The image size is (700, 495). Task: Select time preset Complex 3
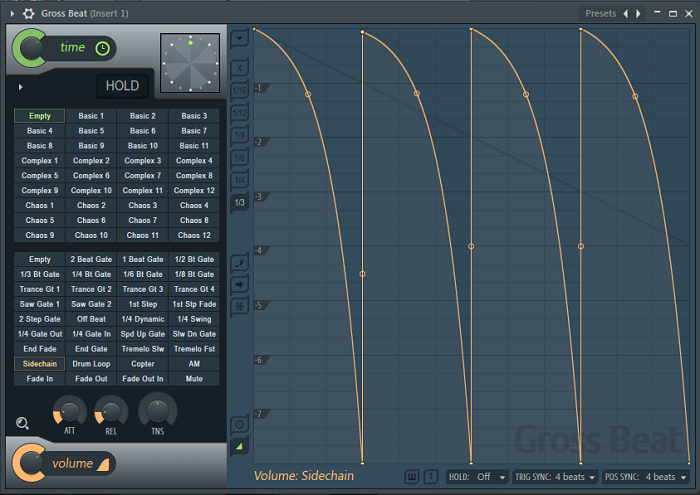pyautogui.click(x=143, y=161)
